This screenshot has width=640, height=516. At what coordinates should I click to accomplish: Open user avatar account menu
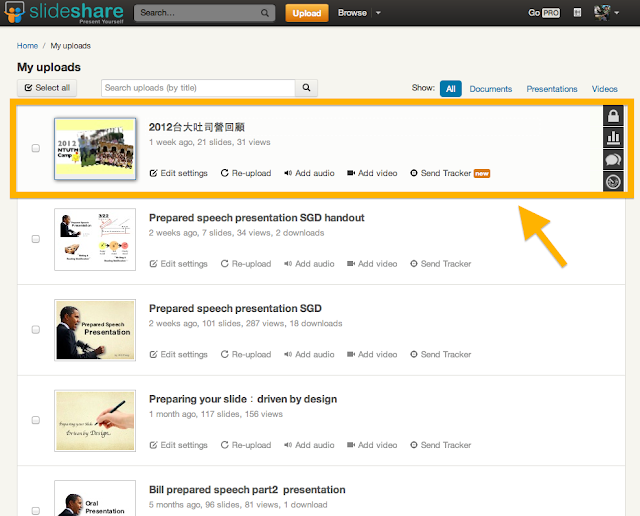606,13
